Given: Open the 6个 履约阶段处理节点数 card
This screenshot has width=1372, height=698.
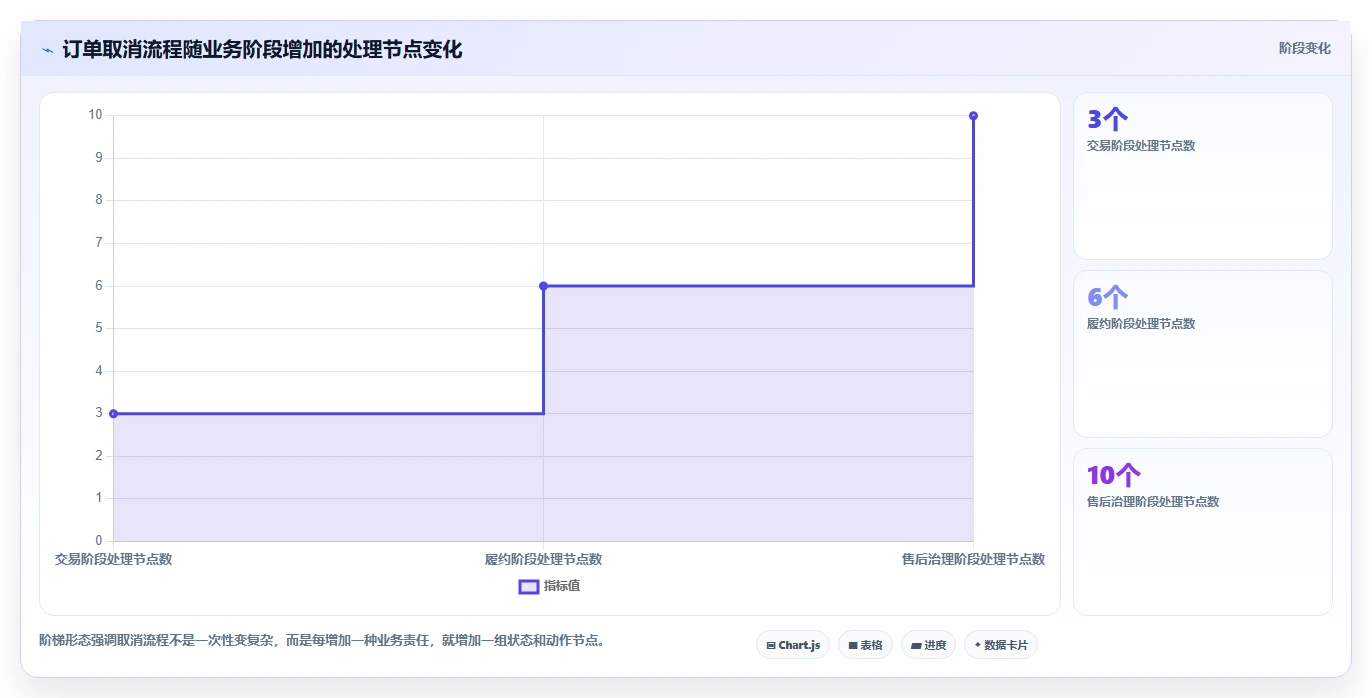Looking at the screenshot, I should pyautogui.click(x=1203, y=354).
